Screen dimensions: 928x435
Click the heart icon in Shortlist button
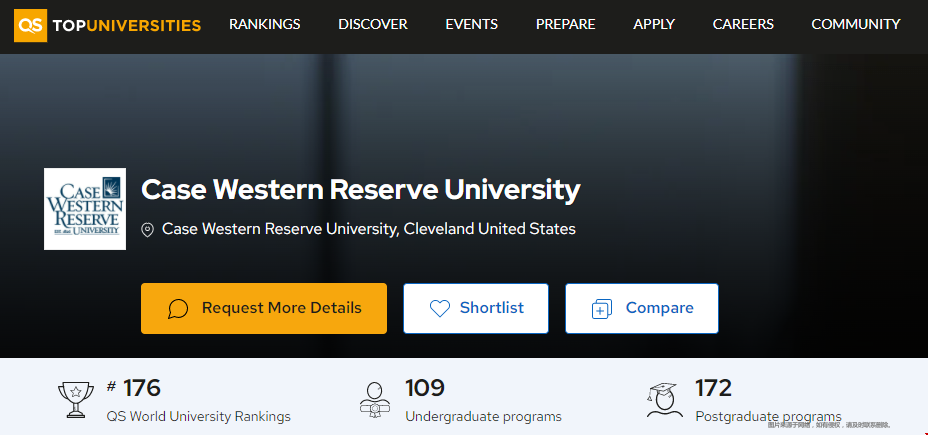point(440,308)
